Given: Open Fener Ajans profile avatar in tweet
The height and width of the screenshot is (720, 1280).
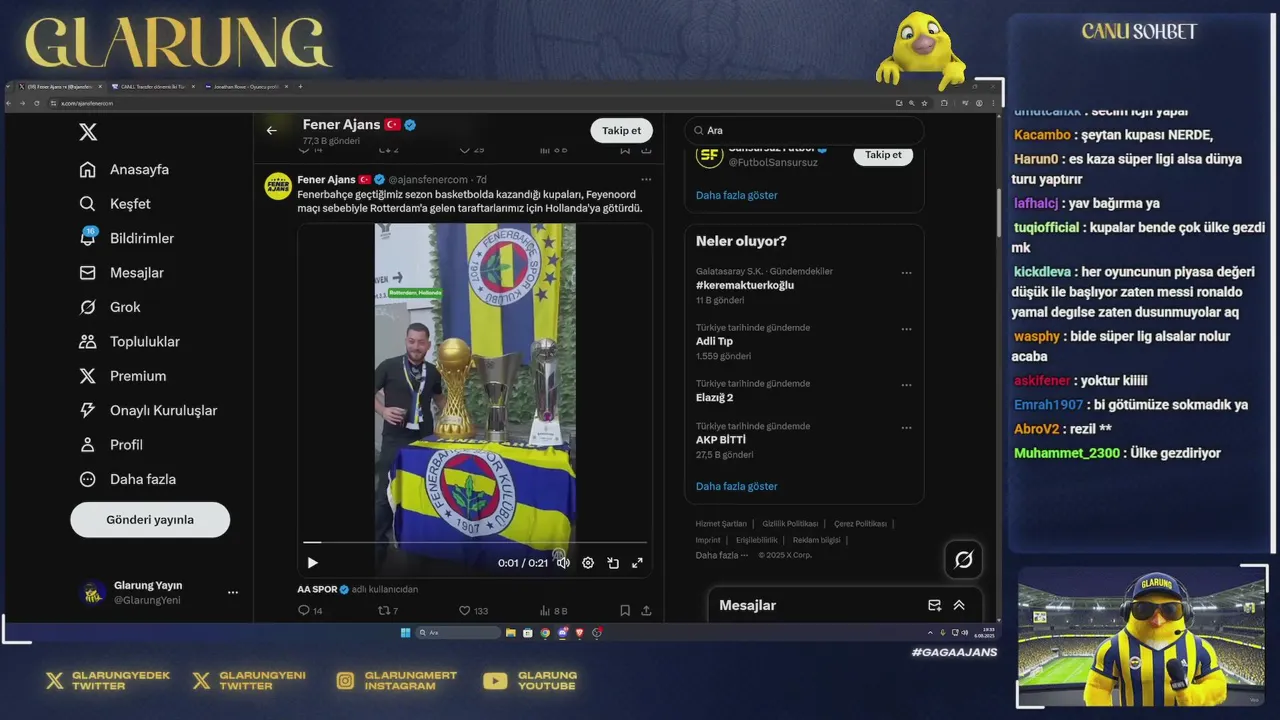Looking at the screenshot, I should click(x=278, y=186).
